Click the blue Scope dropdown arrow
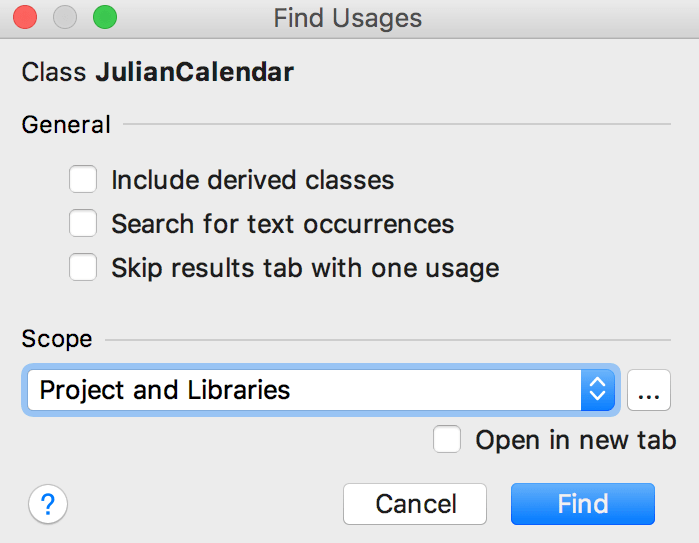 [x=596, y=390]
